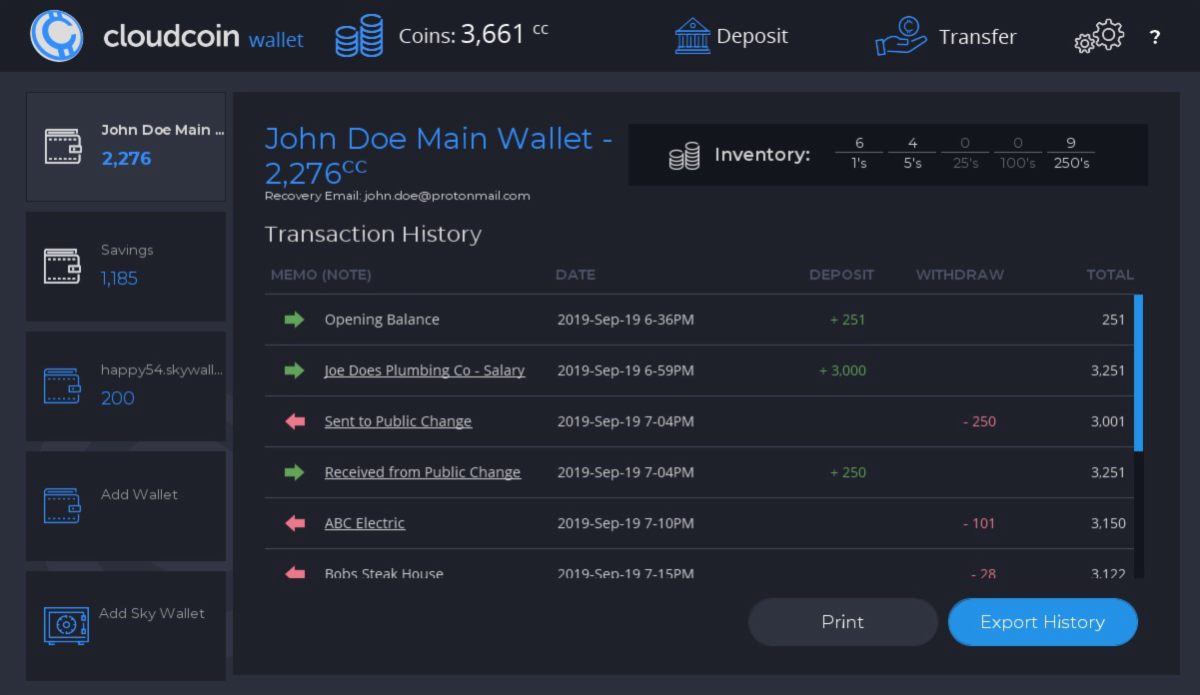The height and width of the screenshot is (695, 1200).
Task: Click the Opening Balance memo text
Action: (382, 320)
